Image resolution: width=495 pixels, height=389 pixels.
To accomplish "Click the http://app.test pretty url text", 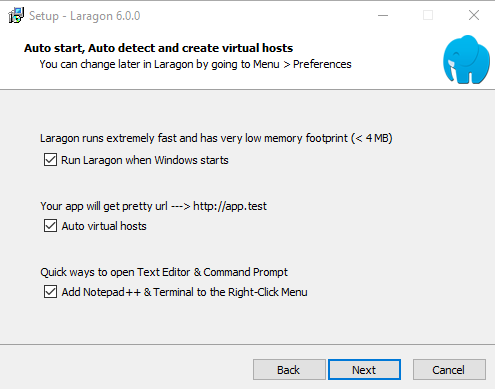I will pos(230,206).
